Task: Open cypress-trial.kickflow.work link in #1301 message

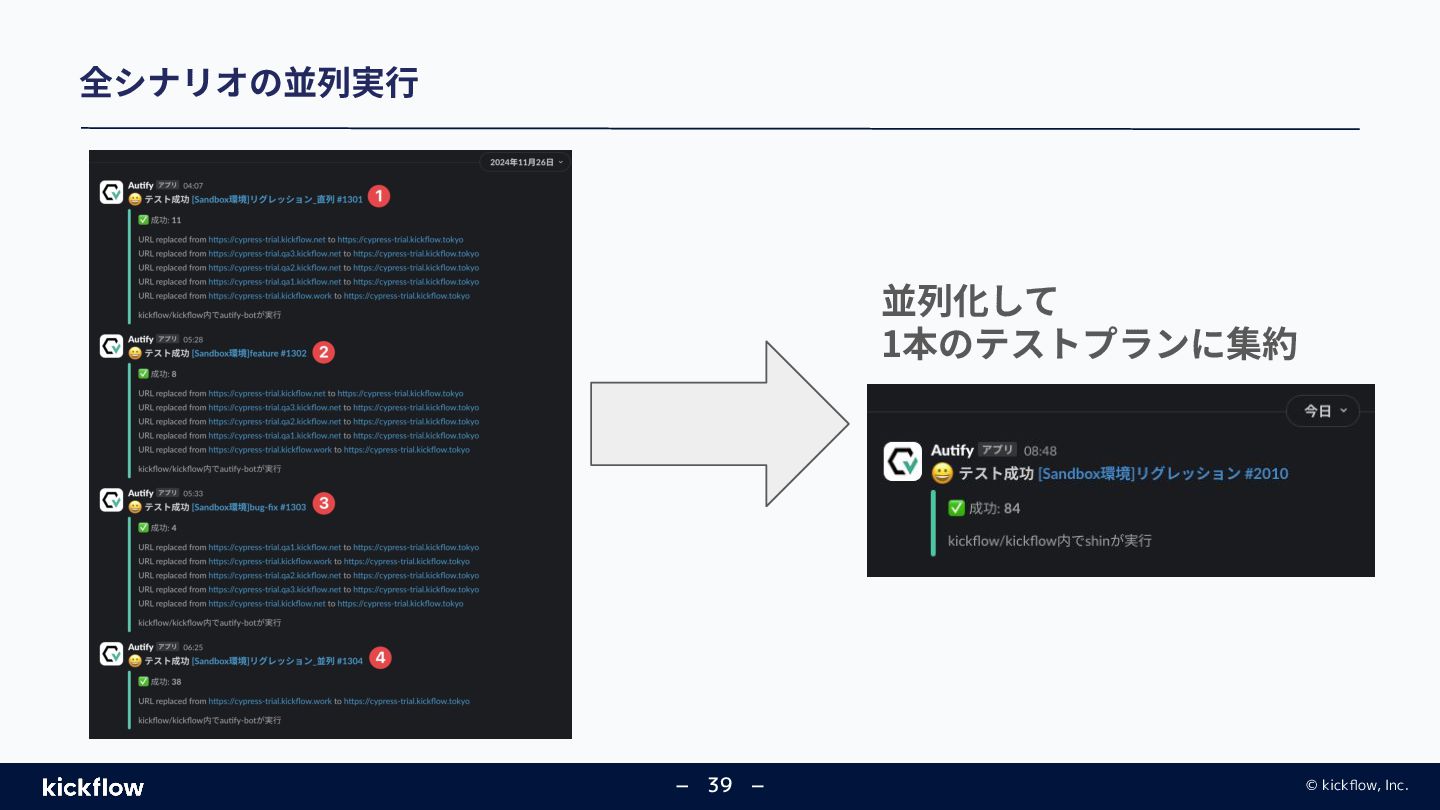Action: [x=270, y=296]
